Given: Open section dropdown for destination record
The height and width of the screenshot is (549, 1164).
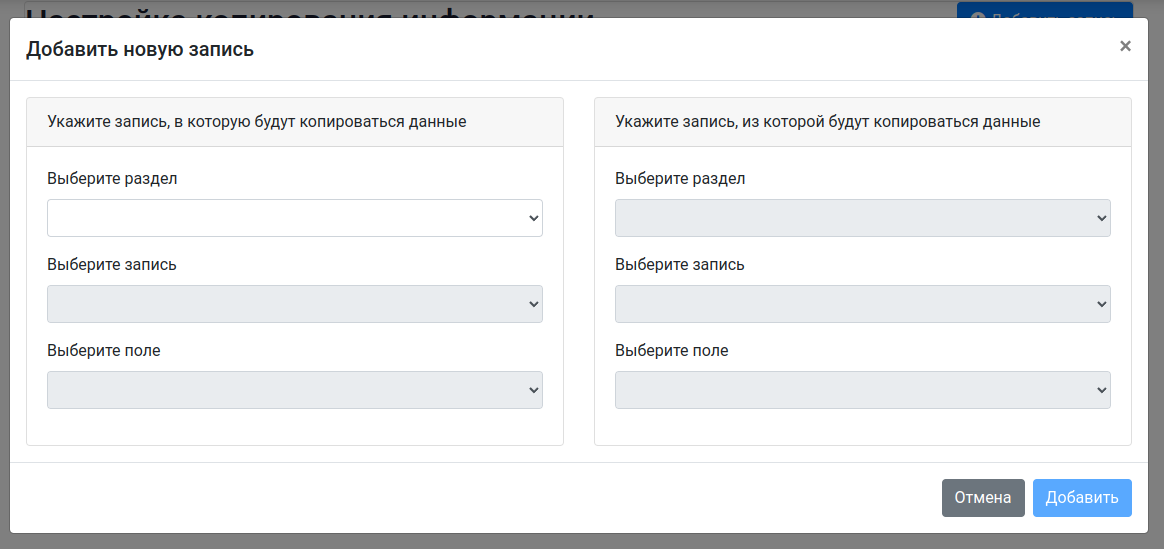Looking at the screenshot, I should tap(295, 218).
